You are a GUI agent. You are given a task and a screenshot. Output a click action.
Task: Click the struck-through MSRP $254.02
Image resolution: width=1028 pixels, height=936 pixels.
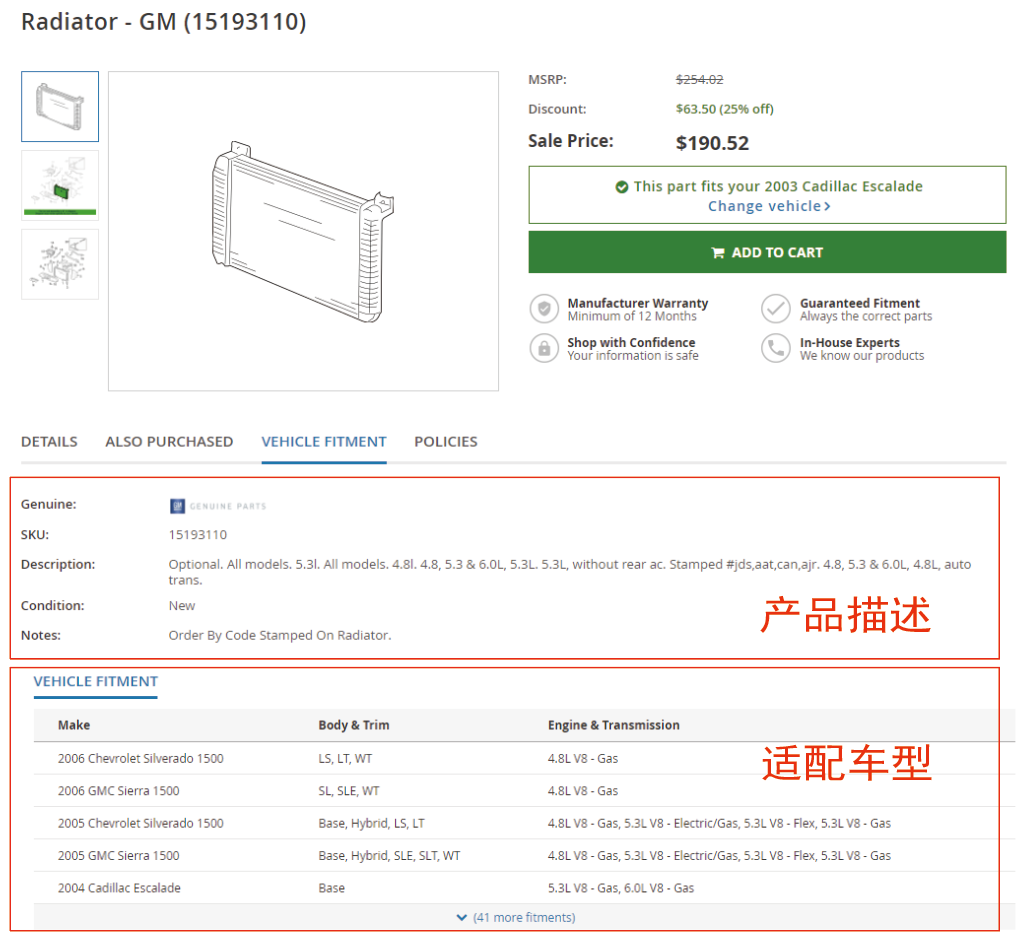[x=700, y=80]
